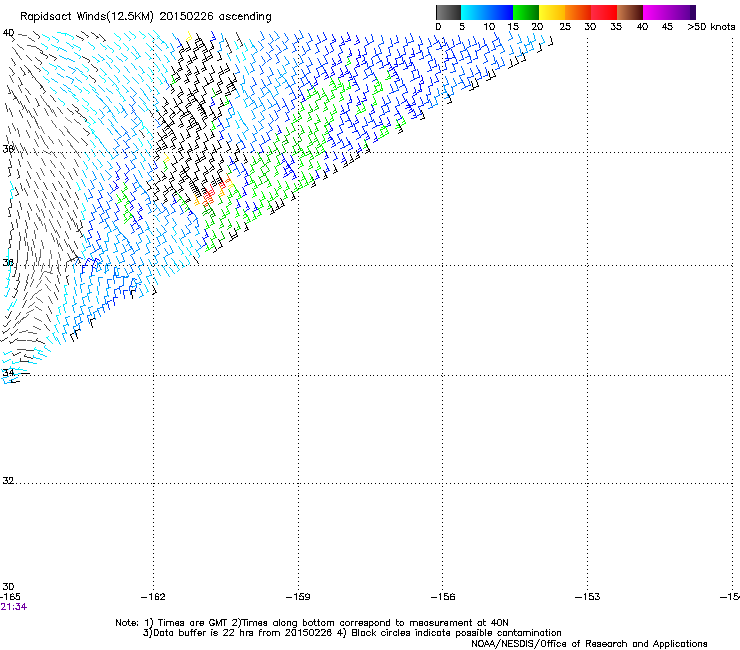The image size is (740, 650).
Task: Click the title 'Rapidscat Winds(12.5KM) 20150226 ascending'
Action: (x=146, y=17)
